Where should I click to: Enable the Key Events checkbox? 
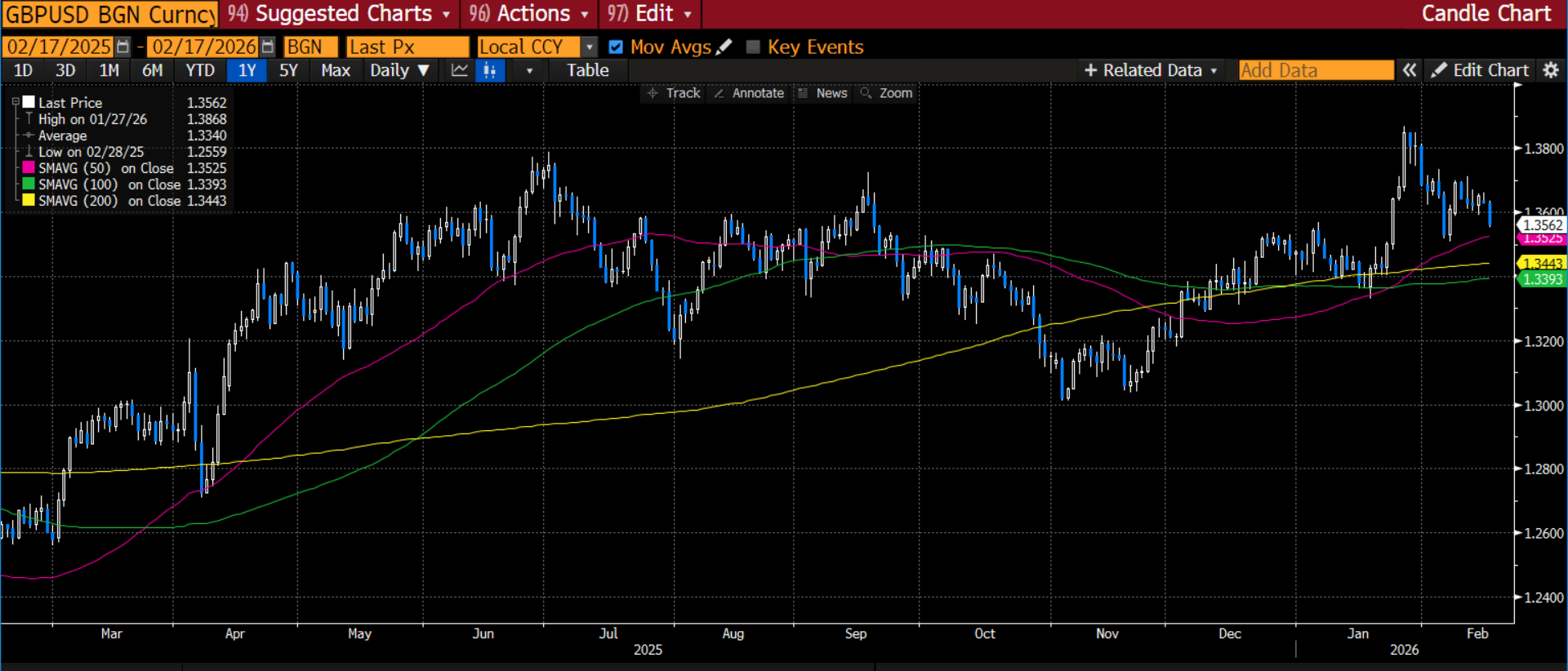point(753,47)
